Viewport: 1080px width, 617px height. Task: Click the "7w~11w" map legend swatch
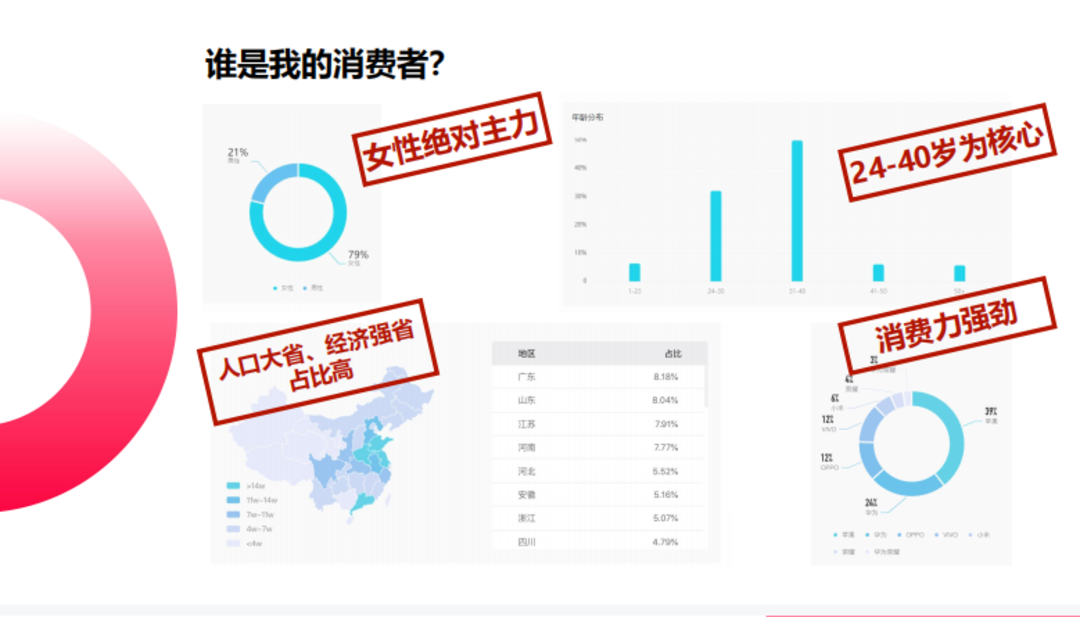(233, 514)
